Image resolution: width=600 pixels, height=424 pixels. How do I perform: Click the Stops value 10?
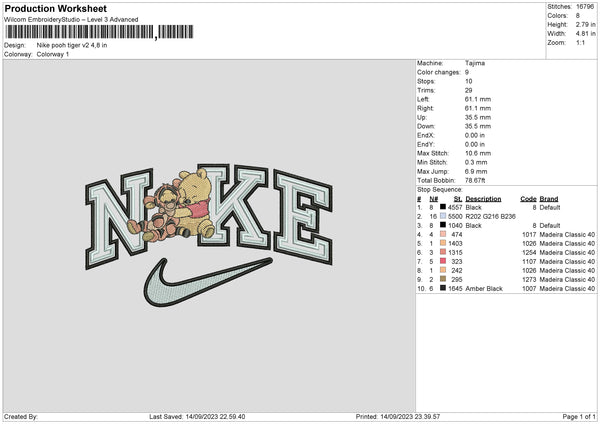468,81
